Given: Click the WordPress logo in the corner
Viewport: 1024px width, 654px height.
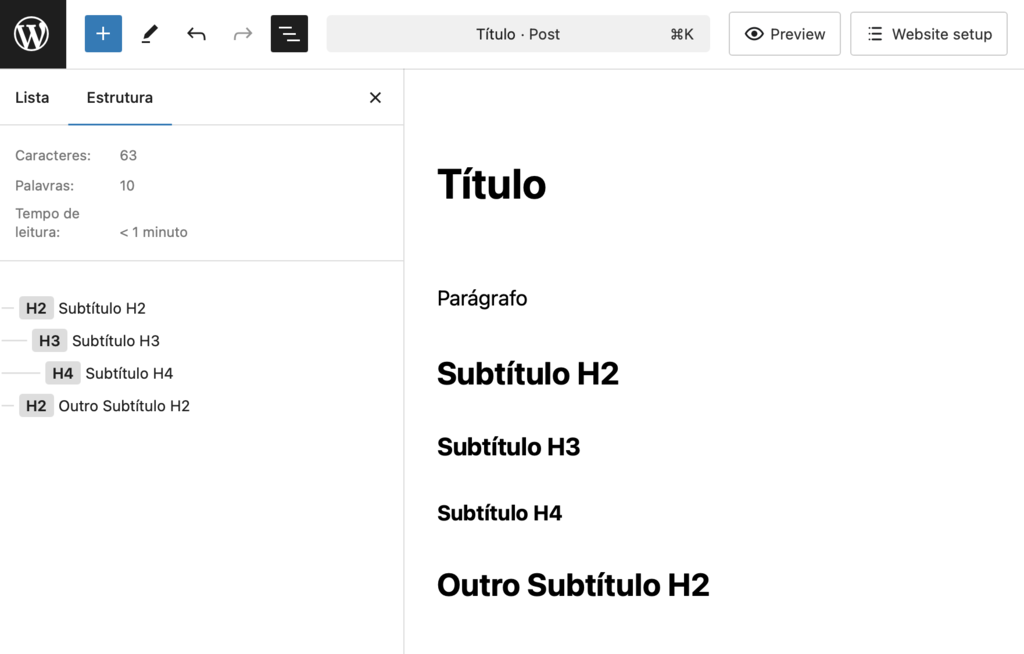Looking at the screenshot, I should (33, 33).
